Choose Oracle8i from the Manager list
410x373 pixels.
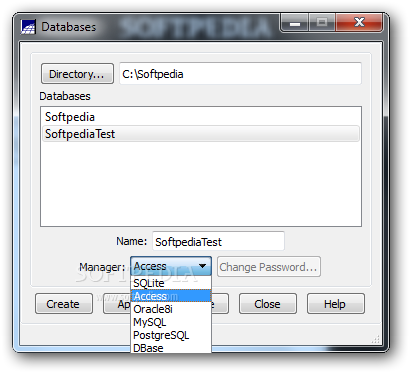[x=171, y=309]
